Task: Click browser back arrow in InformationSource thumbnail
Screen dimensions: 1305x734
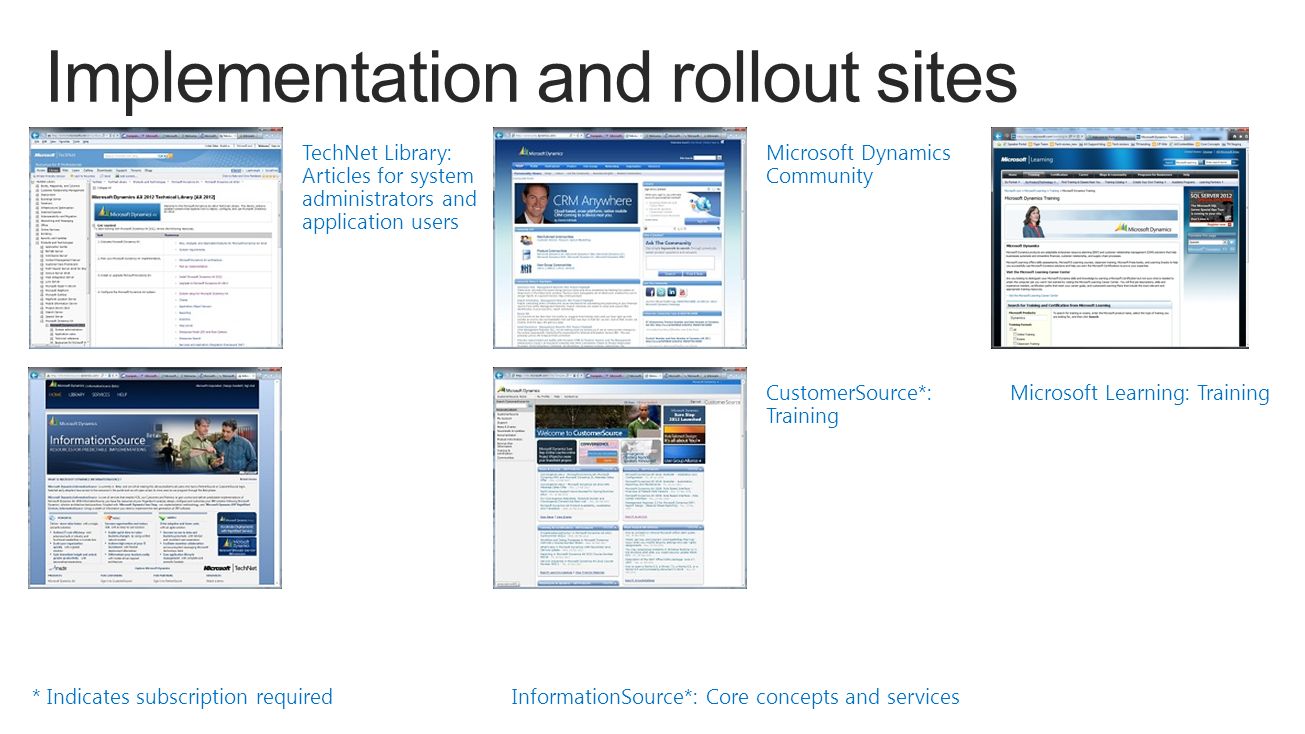Action: (34, 375)
